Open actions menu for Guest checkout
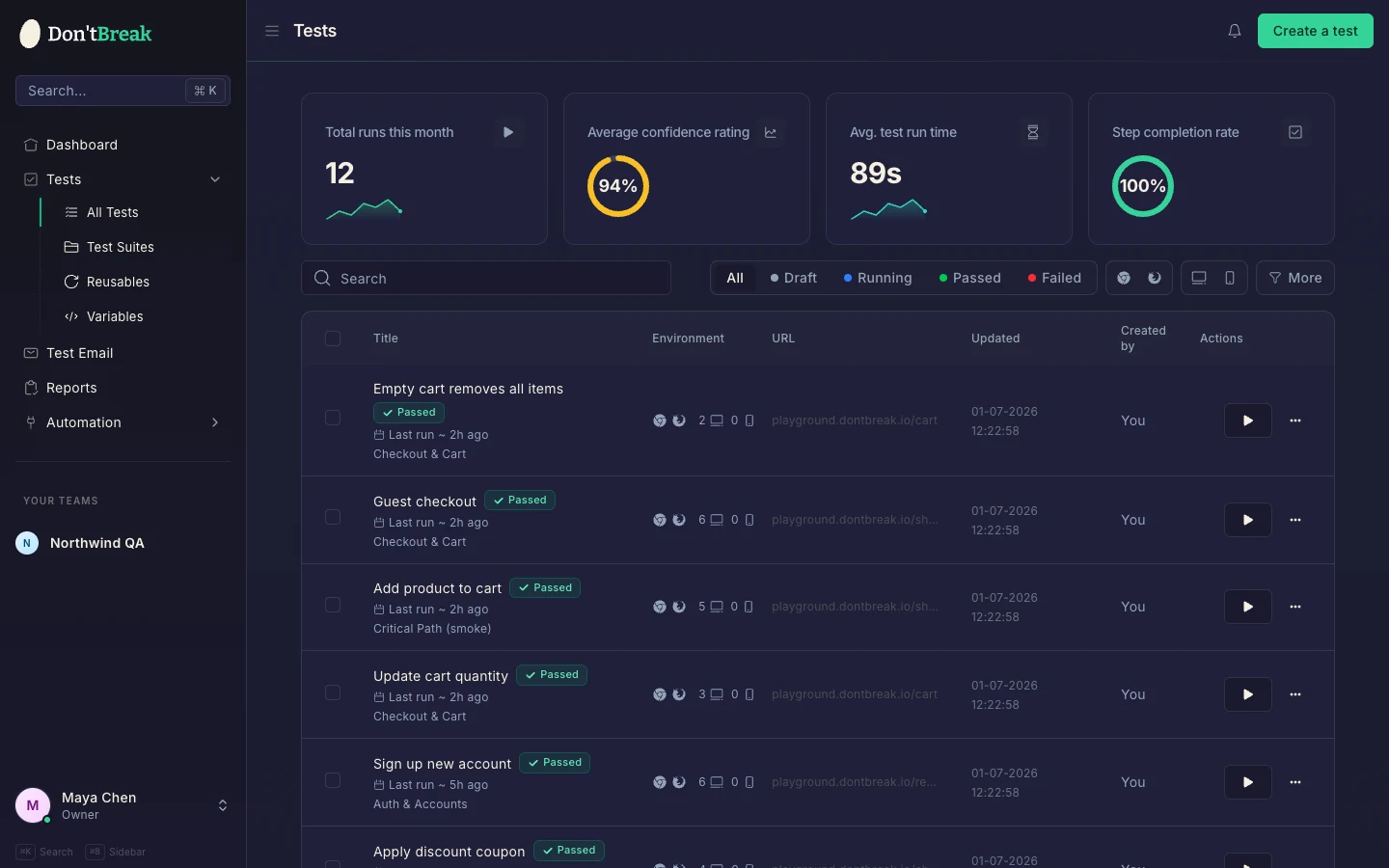 click(1295, 520)
